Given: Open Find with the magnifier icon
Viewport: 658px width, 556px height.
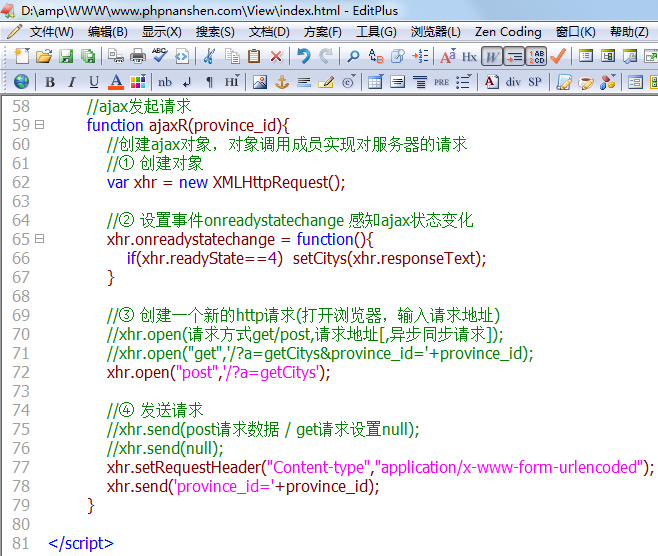Looking at the screenshot, I should coord(353,56).
